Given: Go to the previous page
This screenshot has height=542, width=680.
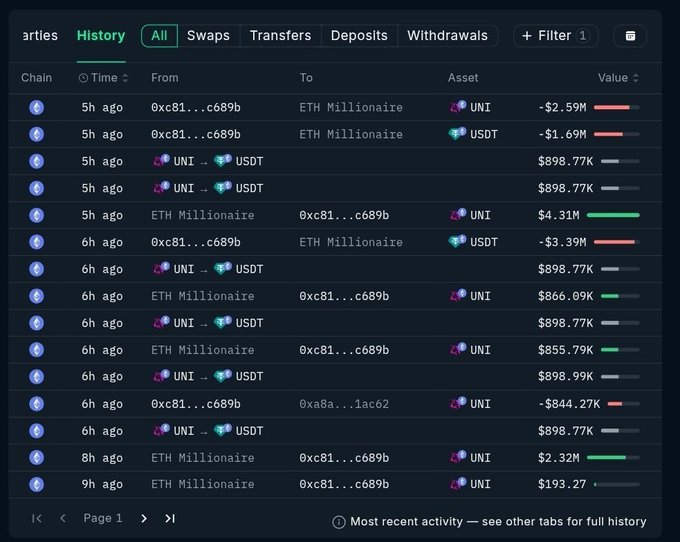Looking at the screenshot, I should pos(63,518).
